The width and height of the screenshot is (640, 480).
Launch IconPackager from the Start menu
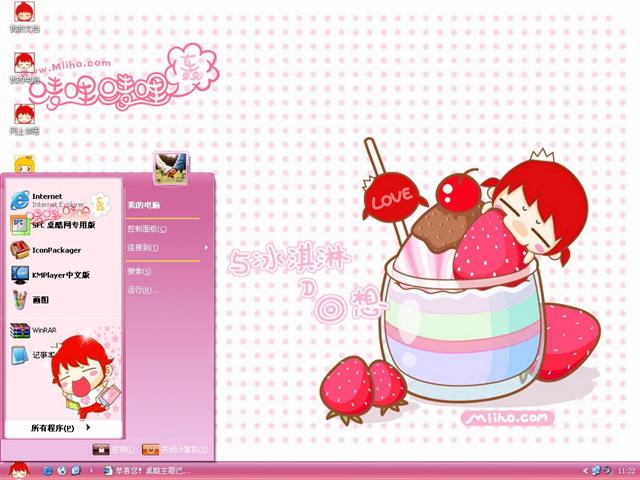46,250
